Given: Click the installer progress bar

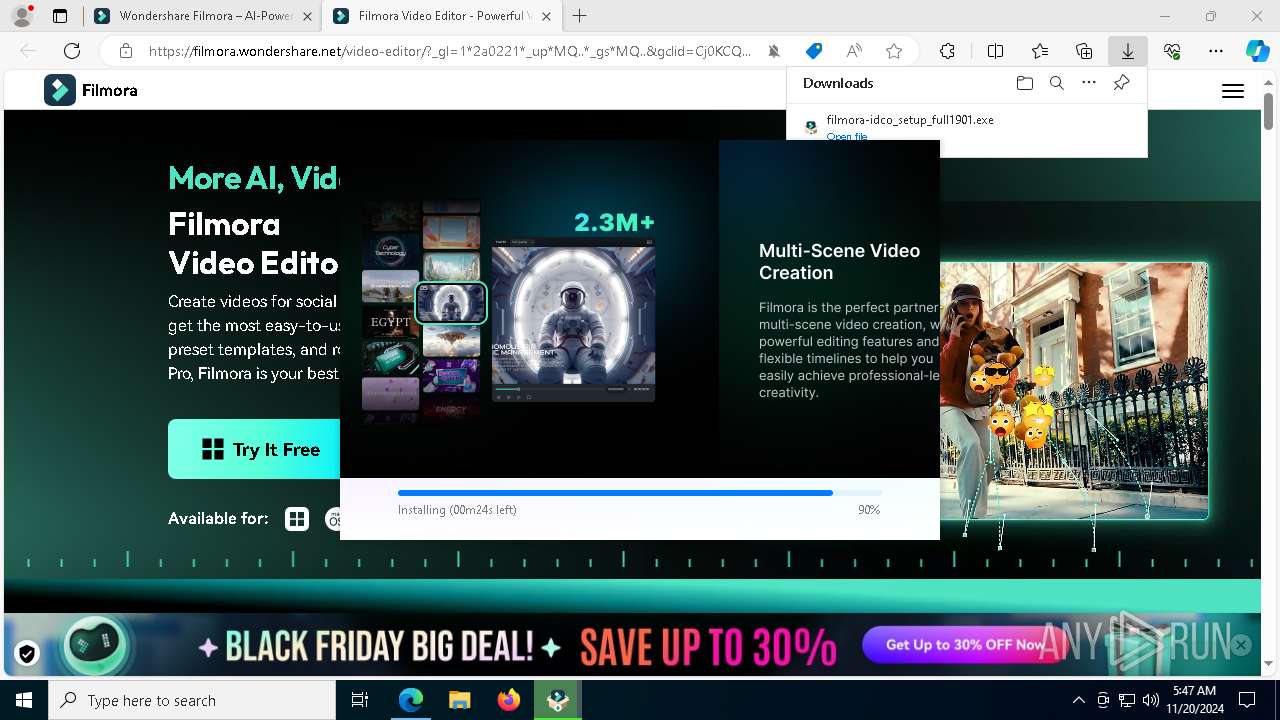Looking at the screenshot, I should tap(640, 493).
